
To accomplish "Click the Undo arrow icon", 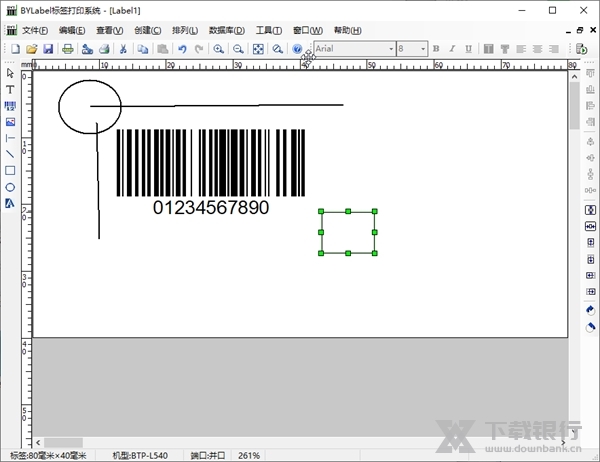I will click(x=182, y=48).
